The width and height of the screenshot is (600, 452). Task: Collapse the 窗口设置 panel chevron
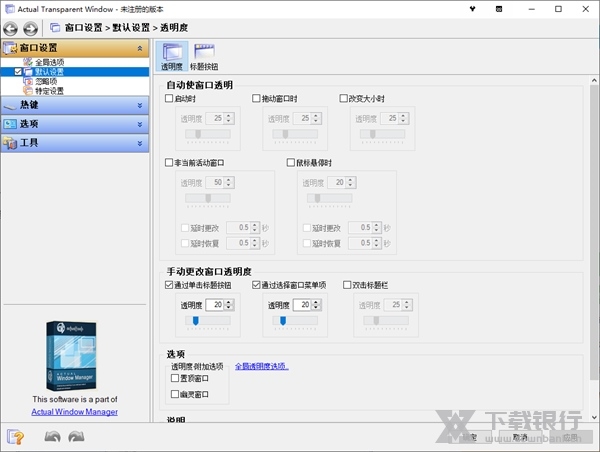(140, 48)
